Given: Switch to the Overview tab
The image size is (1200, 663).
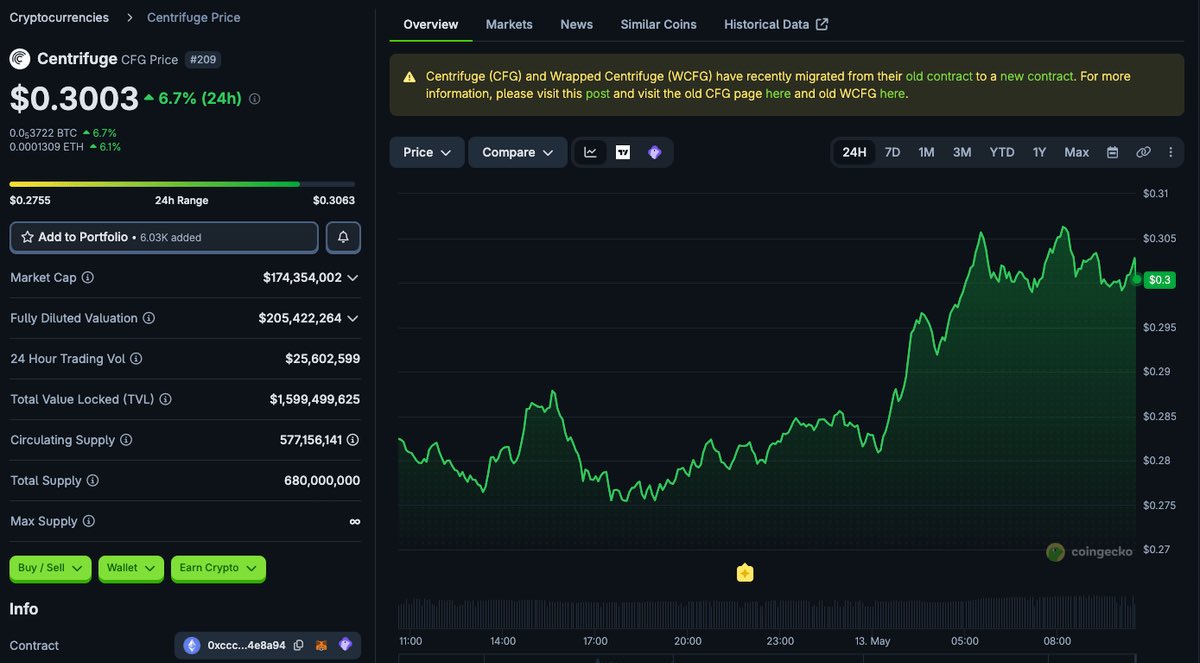Looking at the screenshot, I should tap(431, 24).
